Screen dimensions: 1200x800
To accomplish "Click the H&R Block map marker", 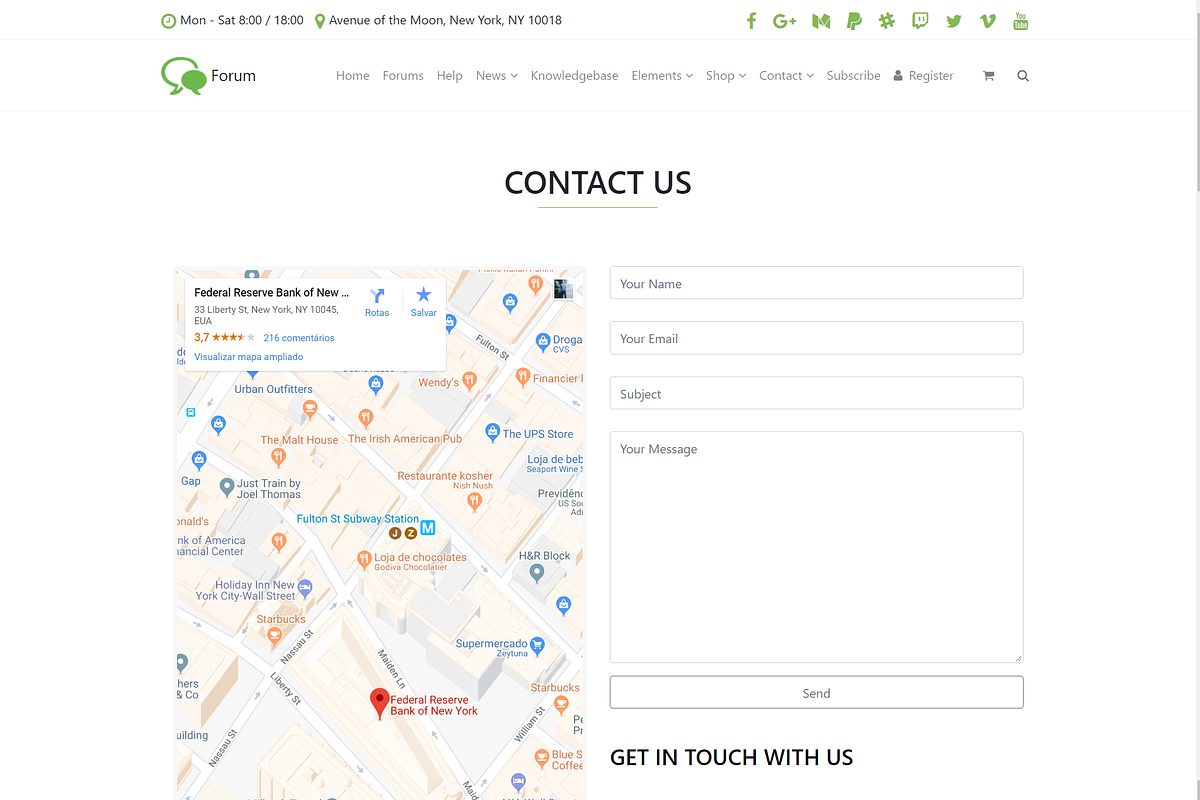I will (537, 573).
